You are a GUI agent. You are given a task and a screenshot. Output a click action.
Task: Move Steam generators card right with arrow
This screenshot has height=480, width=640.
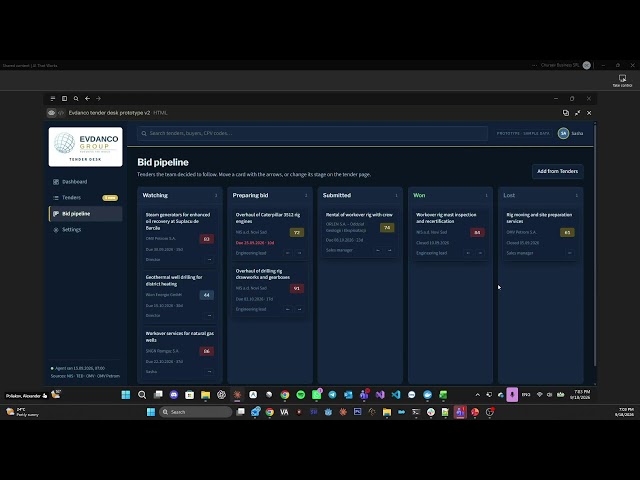[x=209, y=260]
